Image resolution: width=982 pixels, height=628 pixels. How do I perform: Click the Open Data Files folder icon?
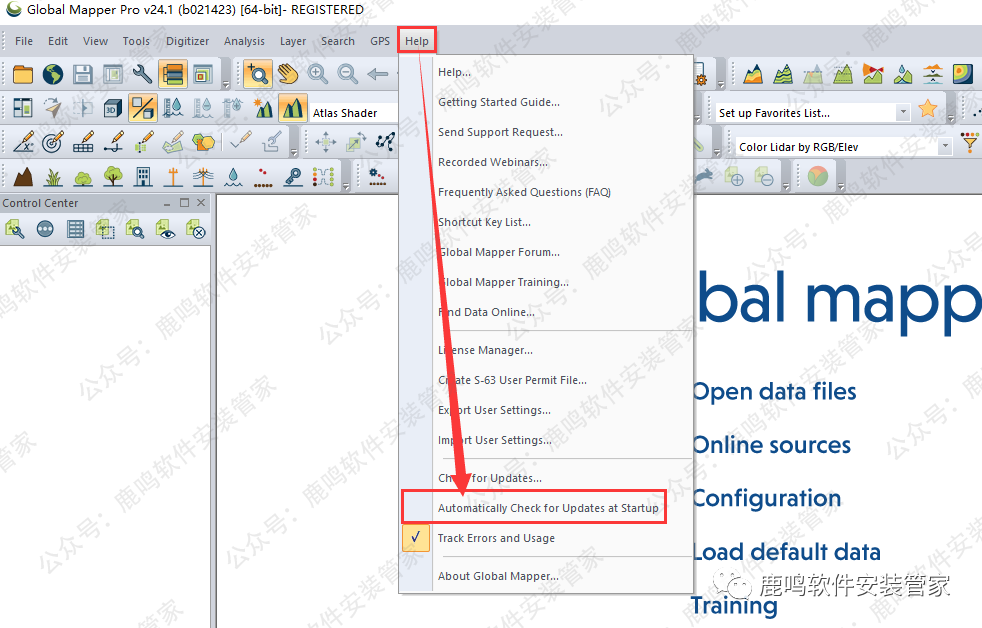(22, 74)
